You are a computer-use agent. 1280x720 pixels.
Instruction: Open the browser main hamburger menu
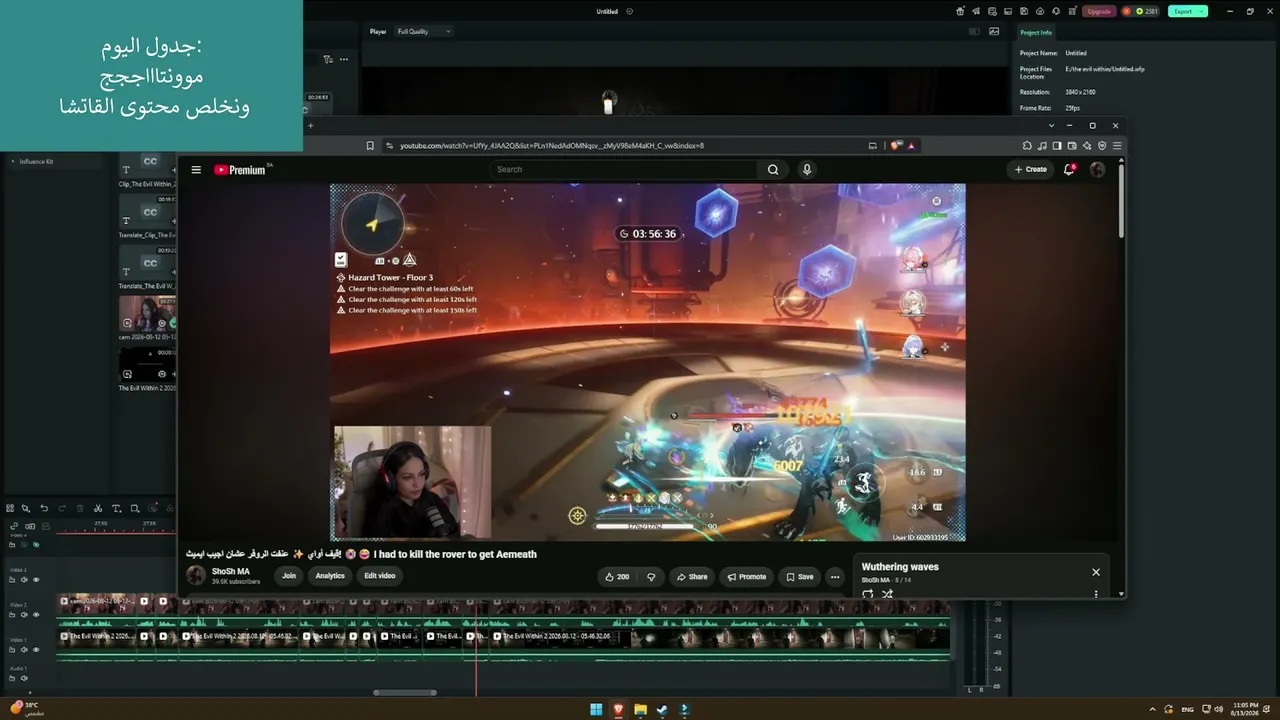click(1117, 146)
